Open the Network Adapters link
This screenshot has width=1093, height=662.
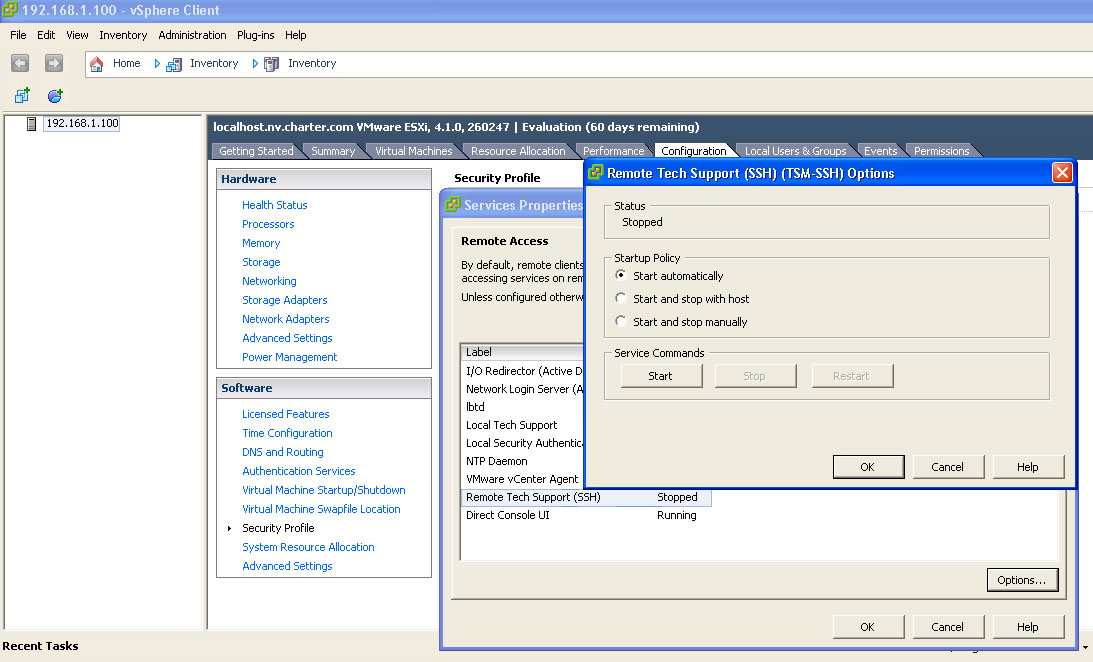pos(286,318)
